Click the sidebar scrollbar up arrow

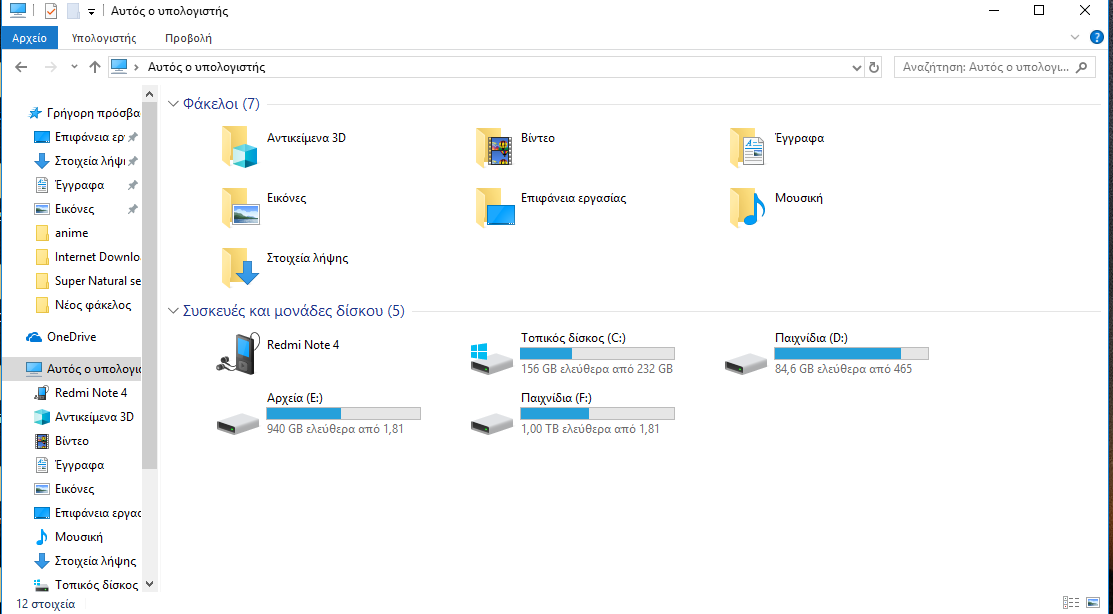149,94
